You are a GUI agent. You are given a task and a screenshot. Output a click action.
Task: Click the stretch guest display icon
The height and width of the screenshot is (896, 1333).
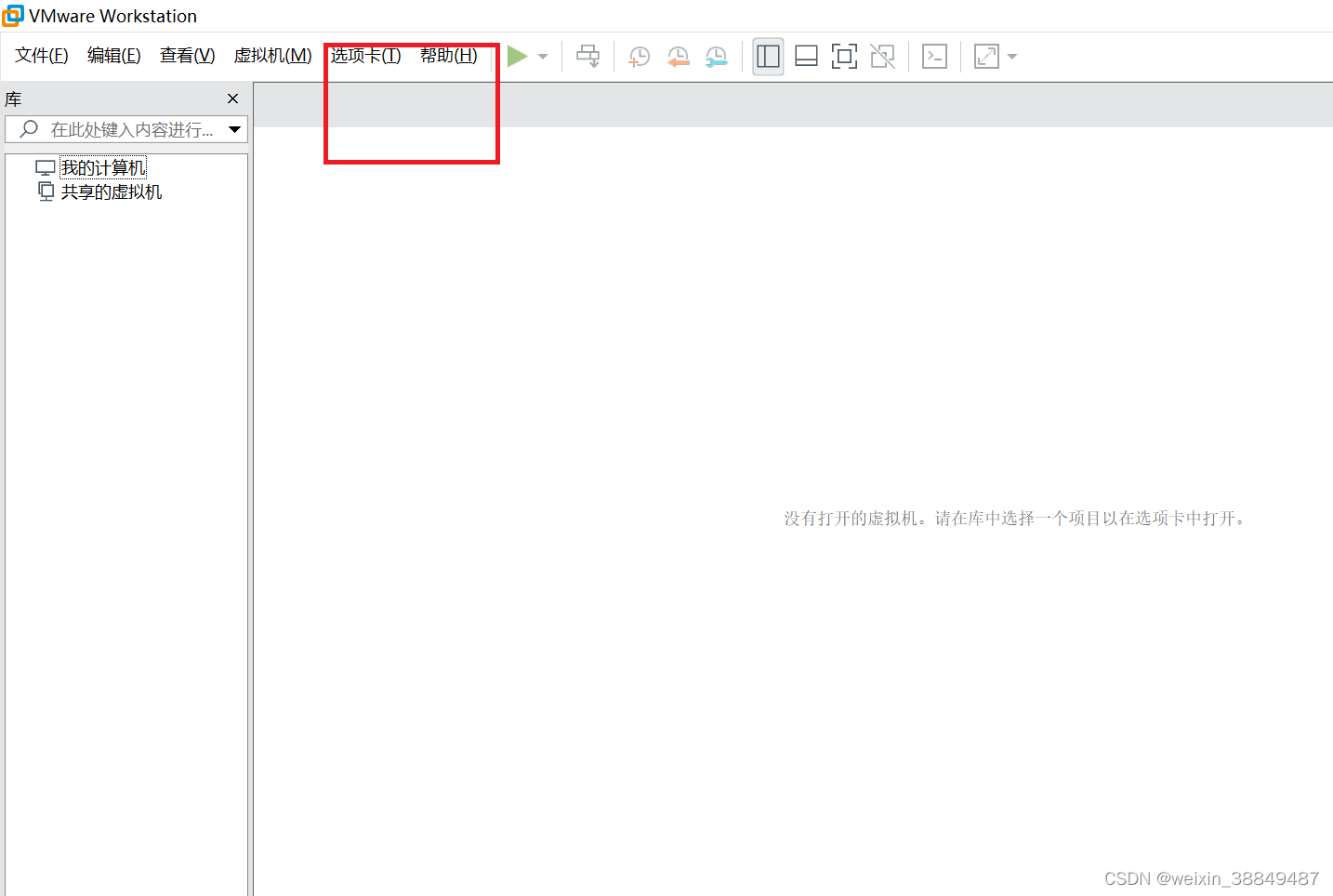tap(986, 57)
